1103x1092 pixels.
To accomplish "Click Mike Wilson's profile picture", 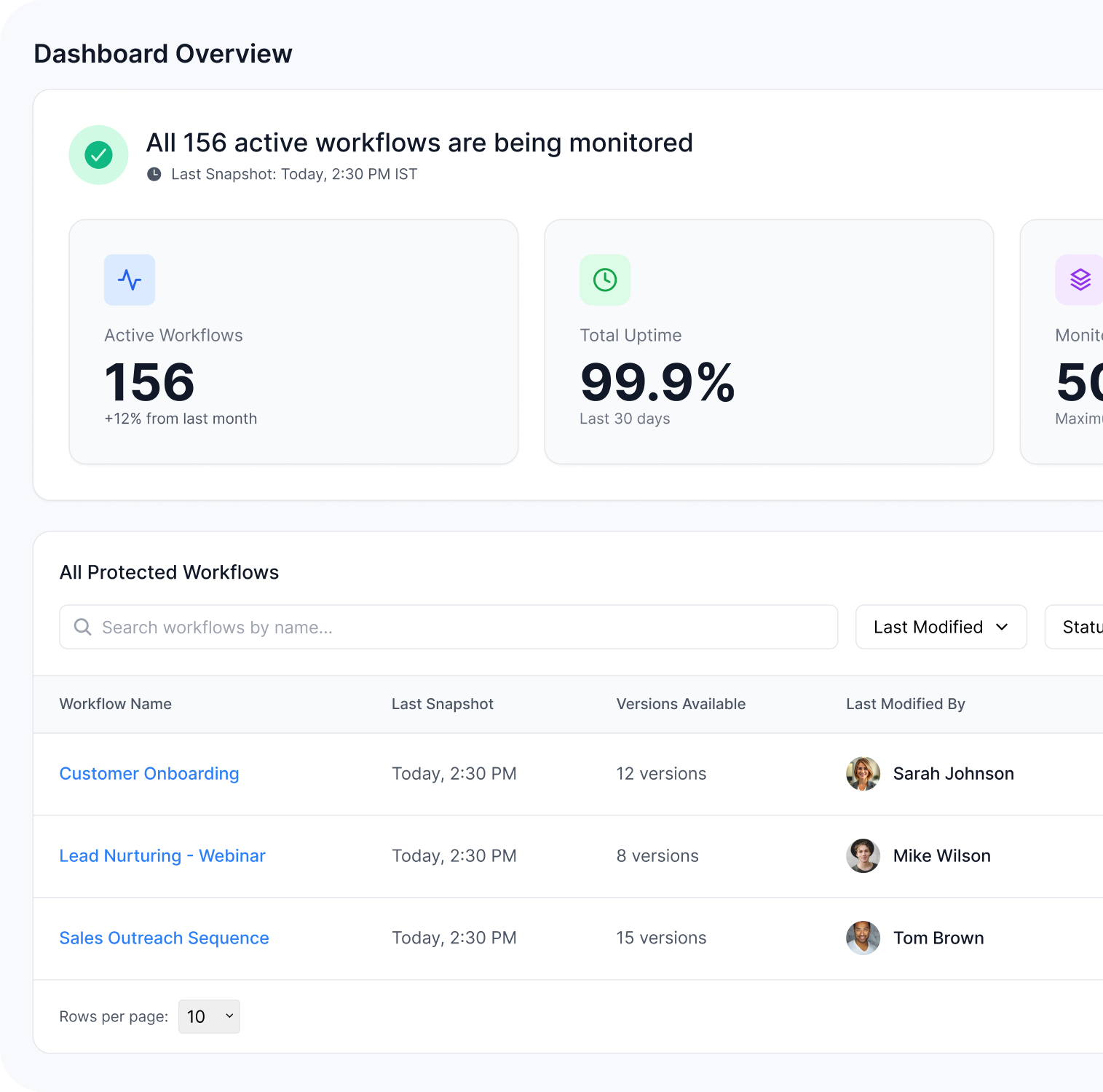I will point(863,856).
